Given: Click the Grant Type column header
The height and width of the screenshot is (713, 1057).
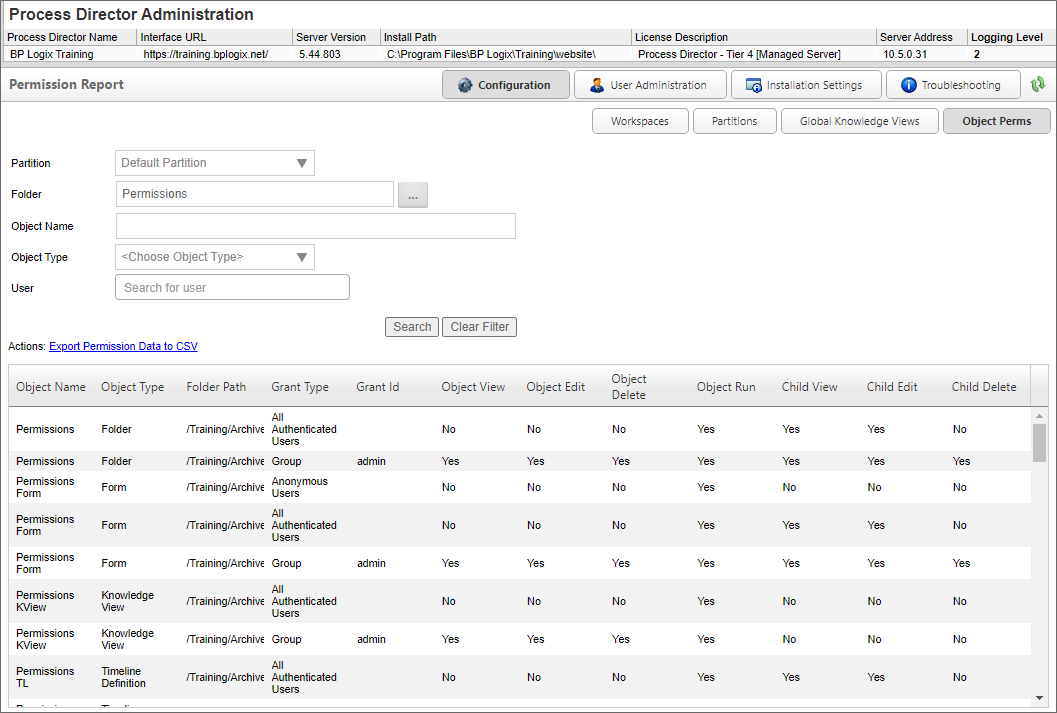Looking at the screenshot, I should (x=300, y=387).
